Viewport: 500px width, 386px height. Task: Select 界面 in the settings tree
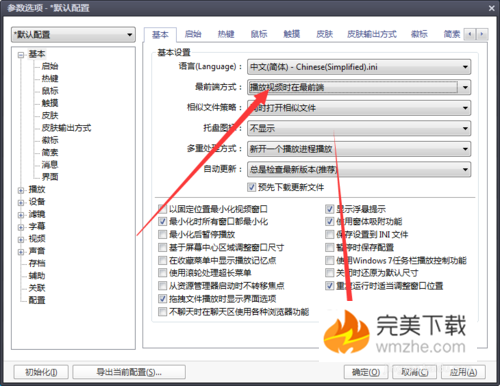coord(50,177)
